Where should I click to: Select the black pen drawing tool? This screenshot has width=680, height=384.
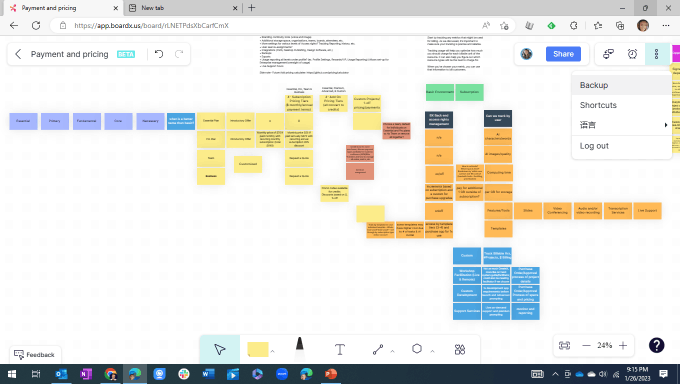pos(299,348)
